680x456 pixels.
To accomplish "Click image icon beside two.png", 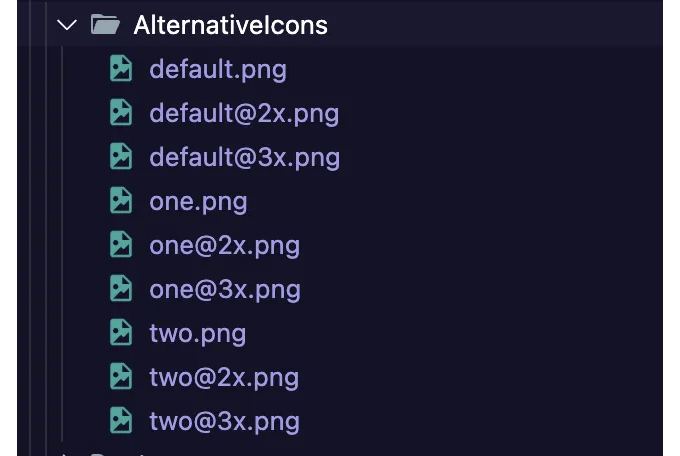I will (x=121, y=332).
